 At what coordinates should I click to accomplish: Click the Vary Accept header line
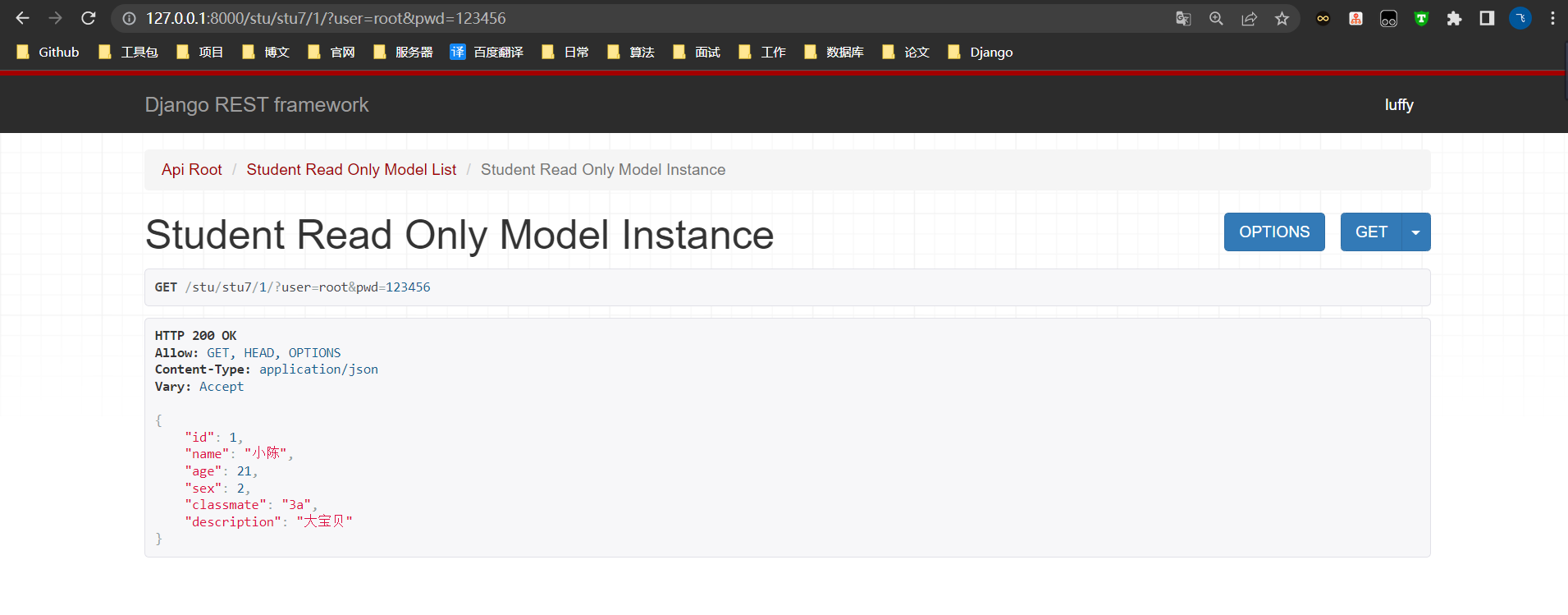(199, 387)
